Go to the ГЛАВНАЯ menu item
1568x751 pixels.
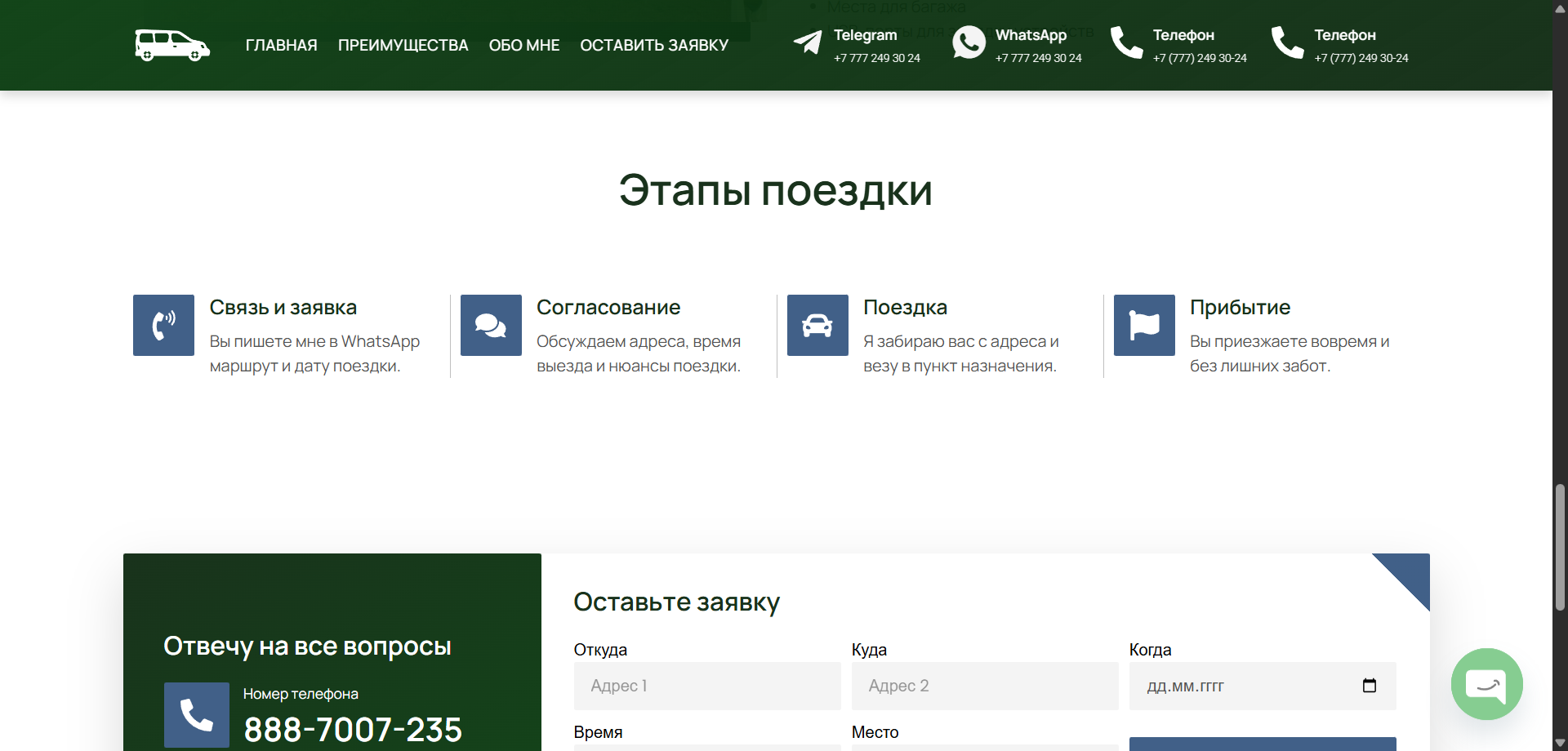[x=281, y=46]
